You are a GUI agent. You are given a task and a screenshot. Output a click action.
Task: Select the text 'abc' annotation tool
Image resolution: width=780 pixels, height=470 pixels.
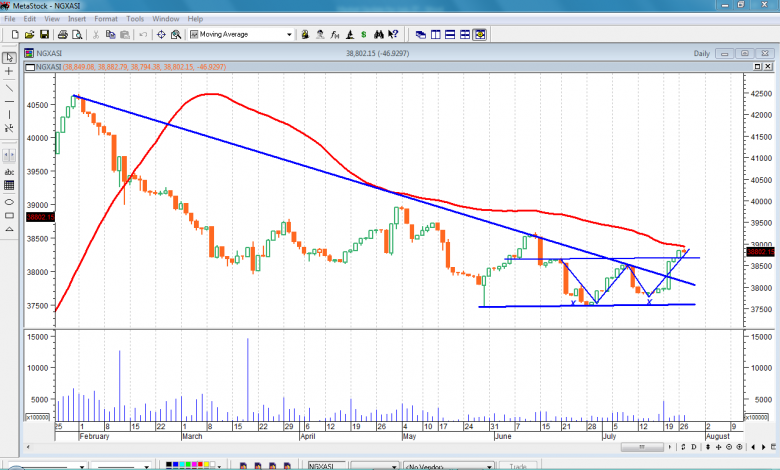tap(9, 171)
